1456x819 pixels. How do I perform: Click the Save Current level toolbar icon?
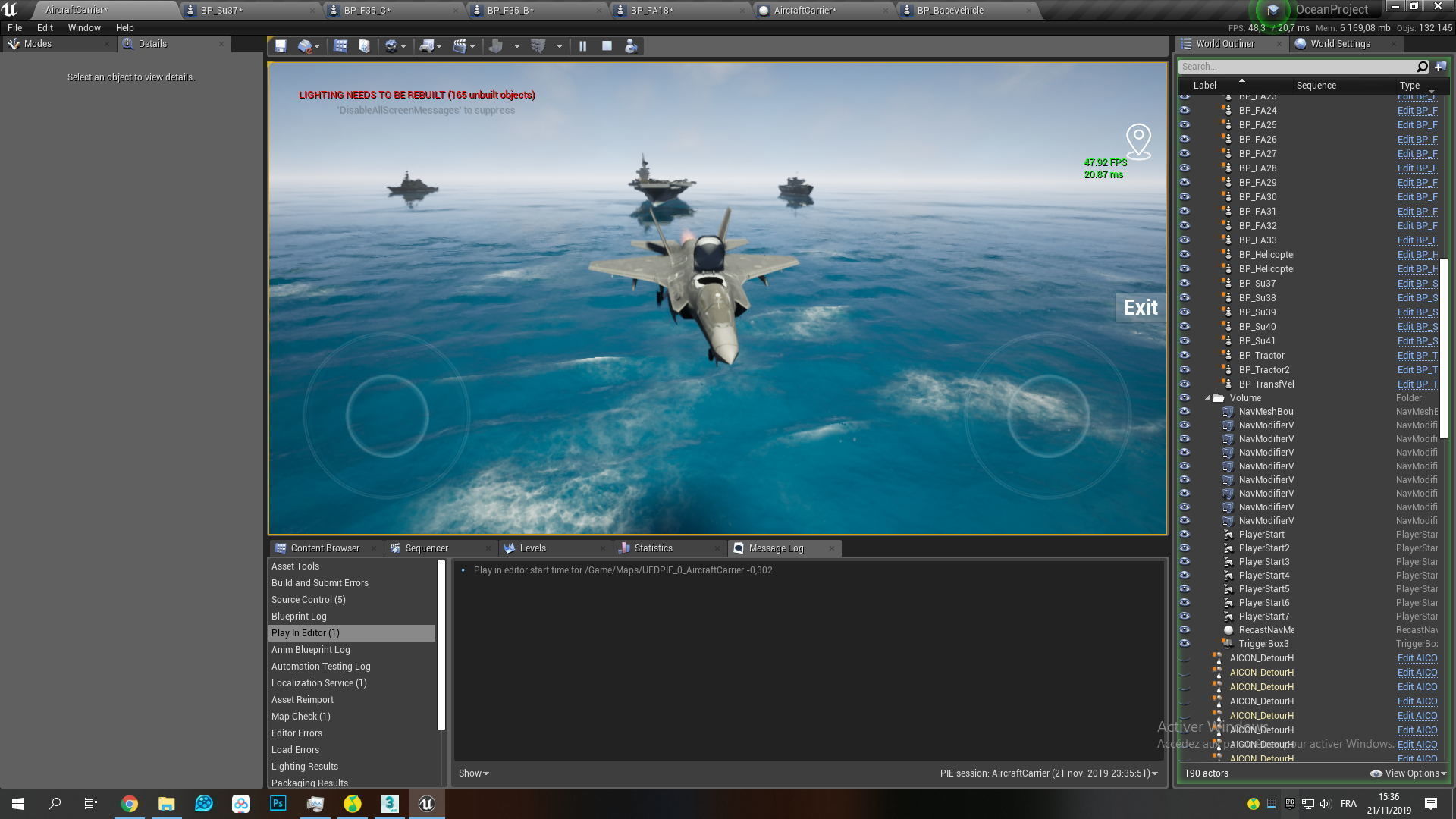pos(281,46)
